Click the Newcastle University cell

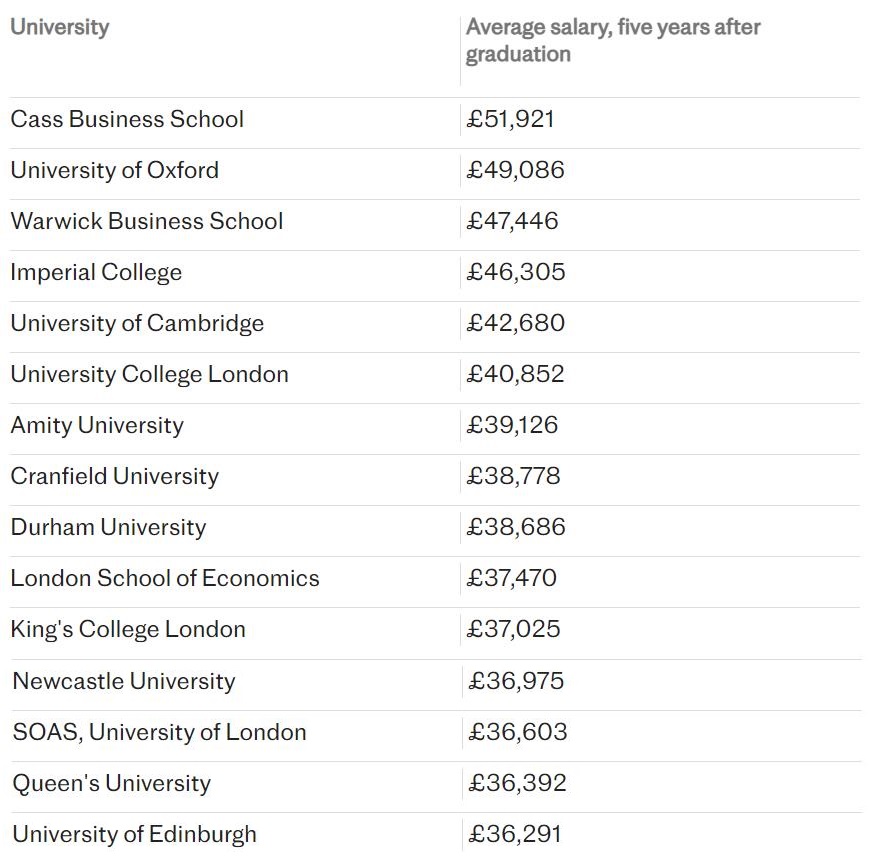[124, 681]
